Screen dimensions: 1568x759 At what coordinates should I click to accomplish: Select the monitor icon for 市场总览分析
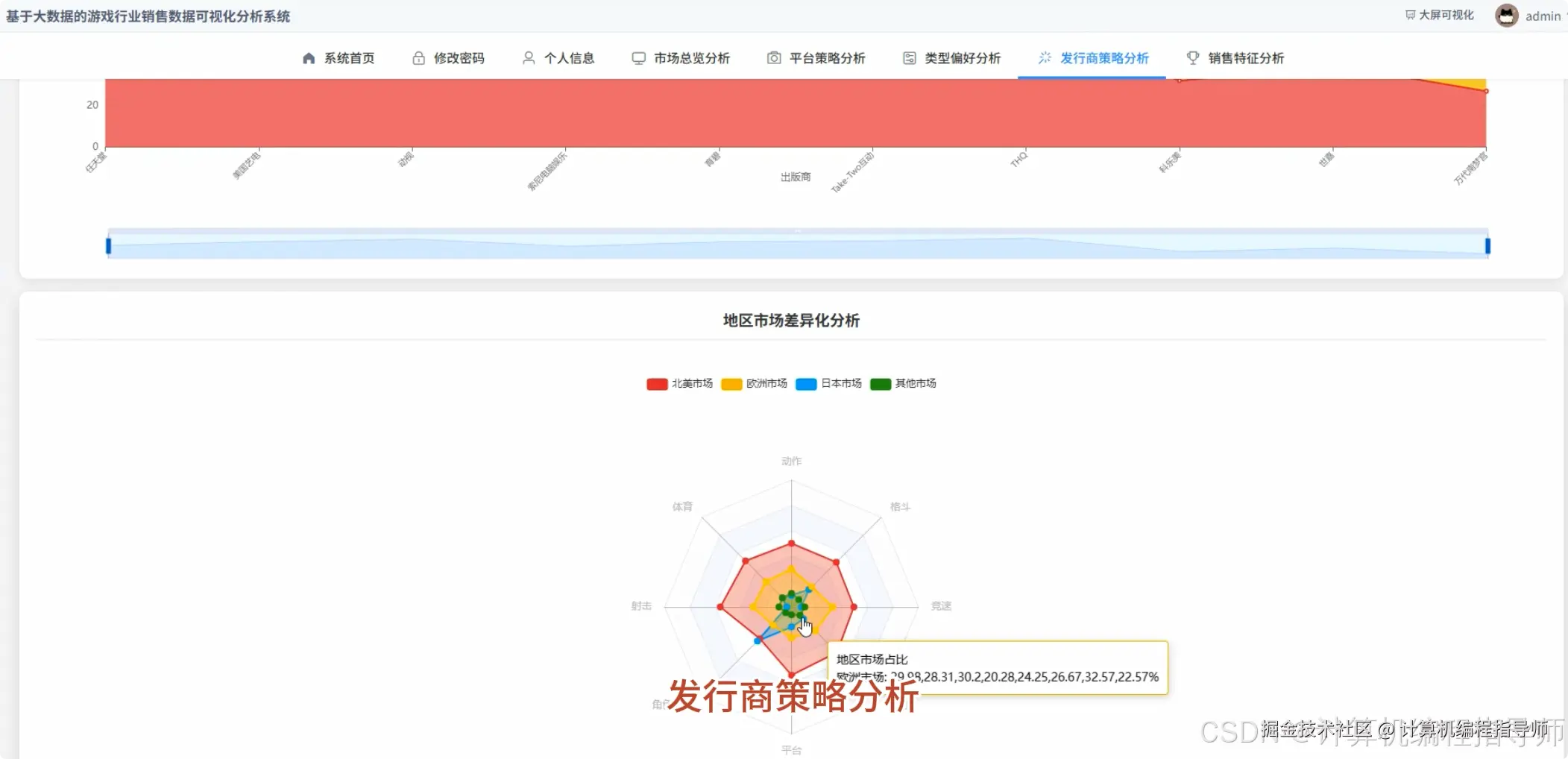(637, 57)
